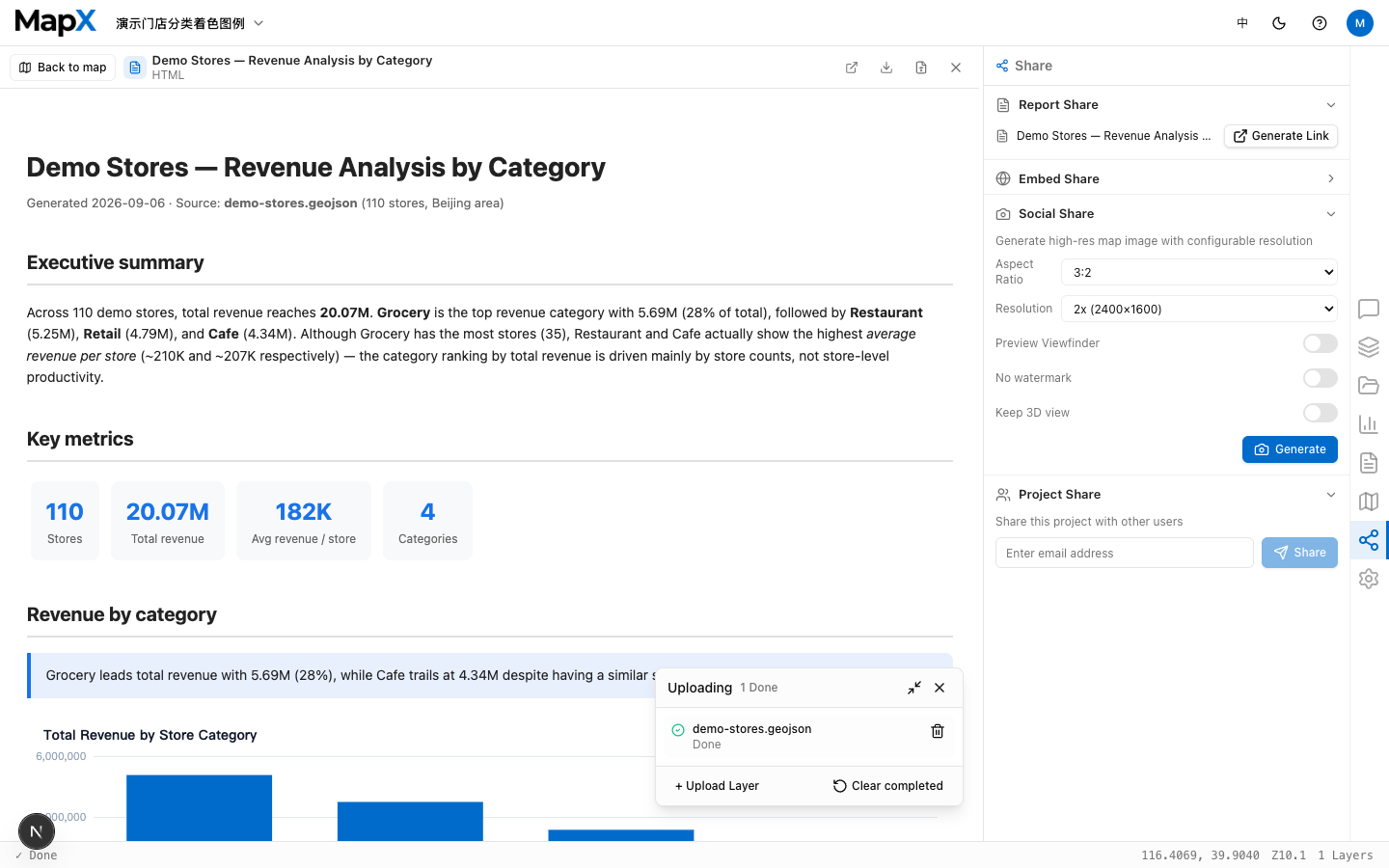This screenshot has width=1389, height=868.
Task: Click Generate Link button
Action: [1281, 136]
